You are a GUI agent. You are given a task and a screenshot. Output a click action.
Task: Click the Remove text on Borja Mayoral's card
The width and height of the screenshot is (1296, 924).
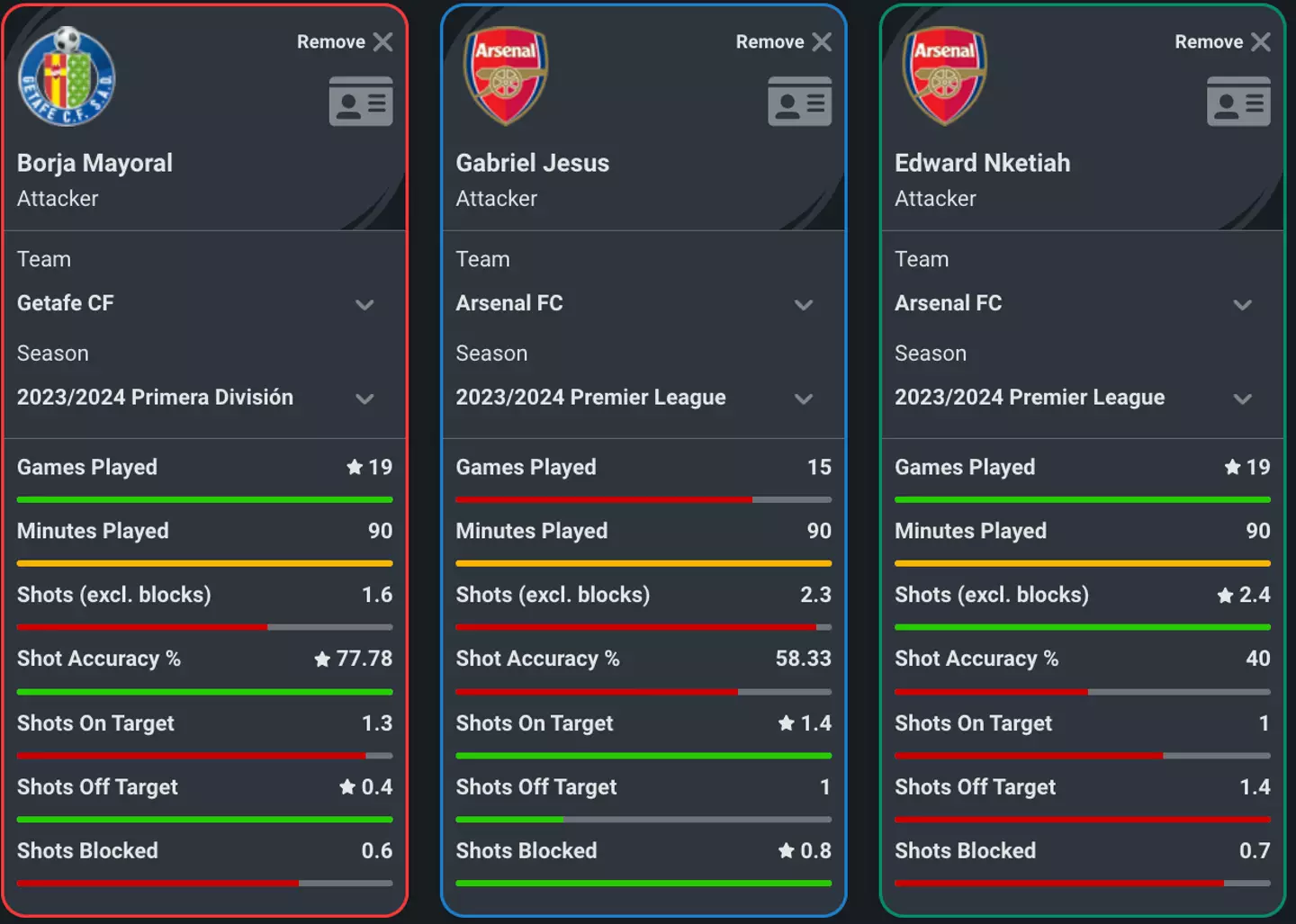331,42
